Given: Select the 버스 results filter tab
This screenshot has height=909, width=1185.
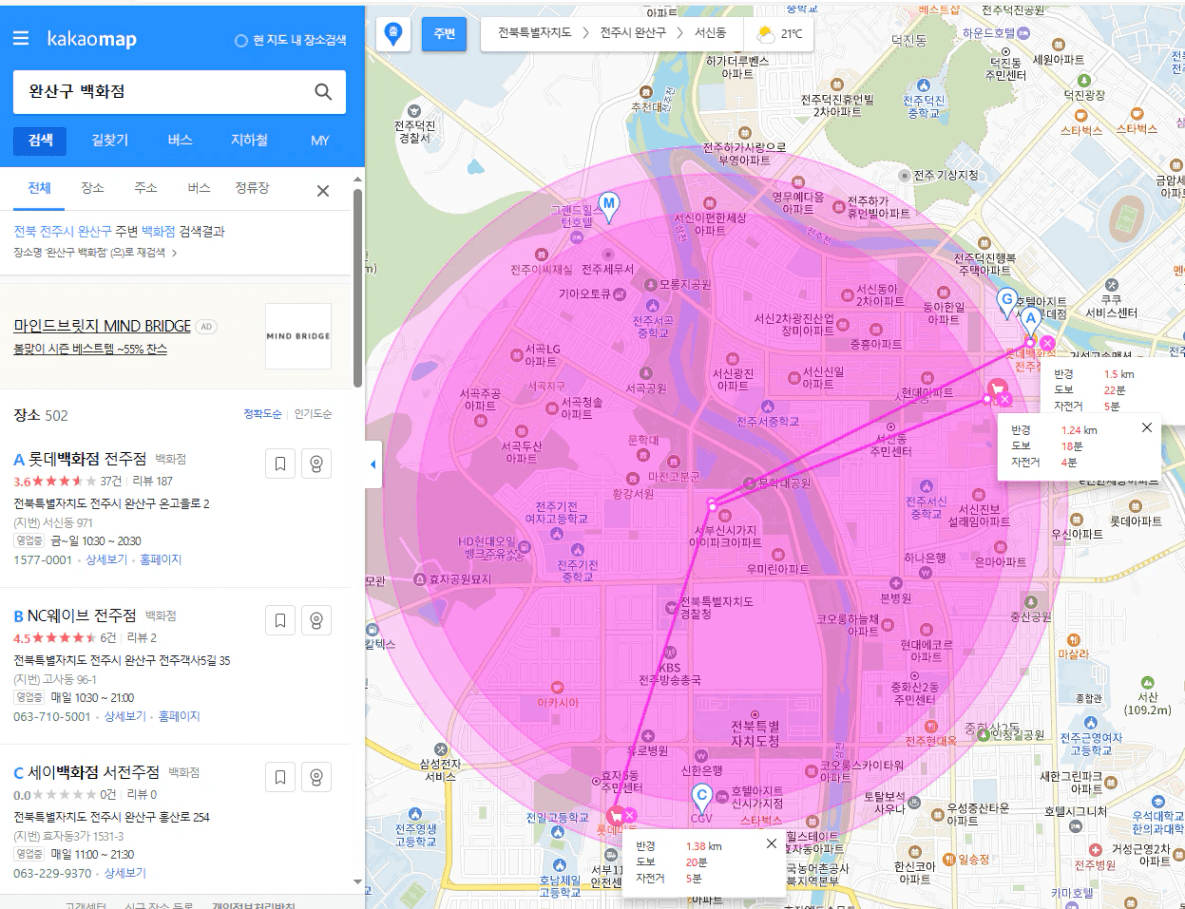Looking at the screenshot, I should pyautogui.click(x=198, y=188).
